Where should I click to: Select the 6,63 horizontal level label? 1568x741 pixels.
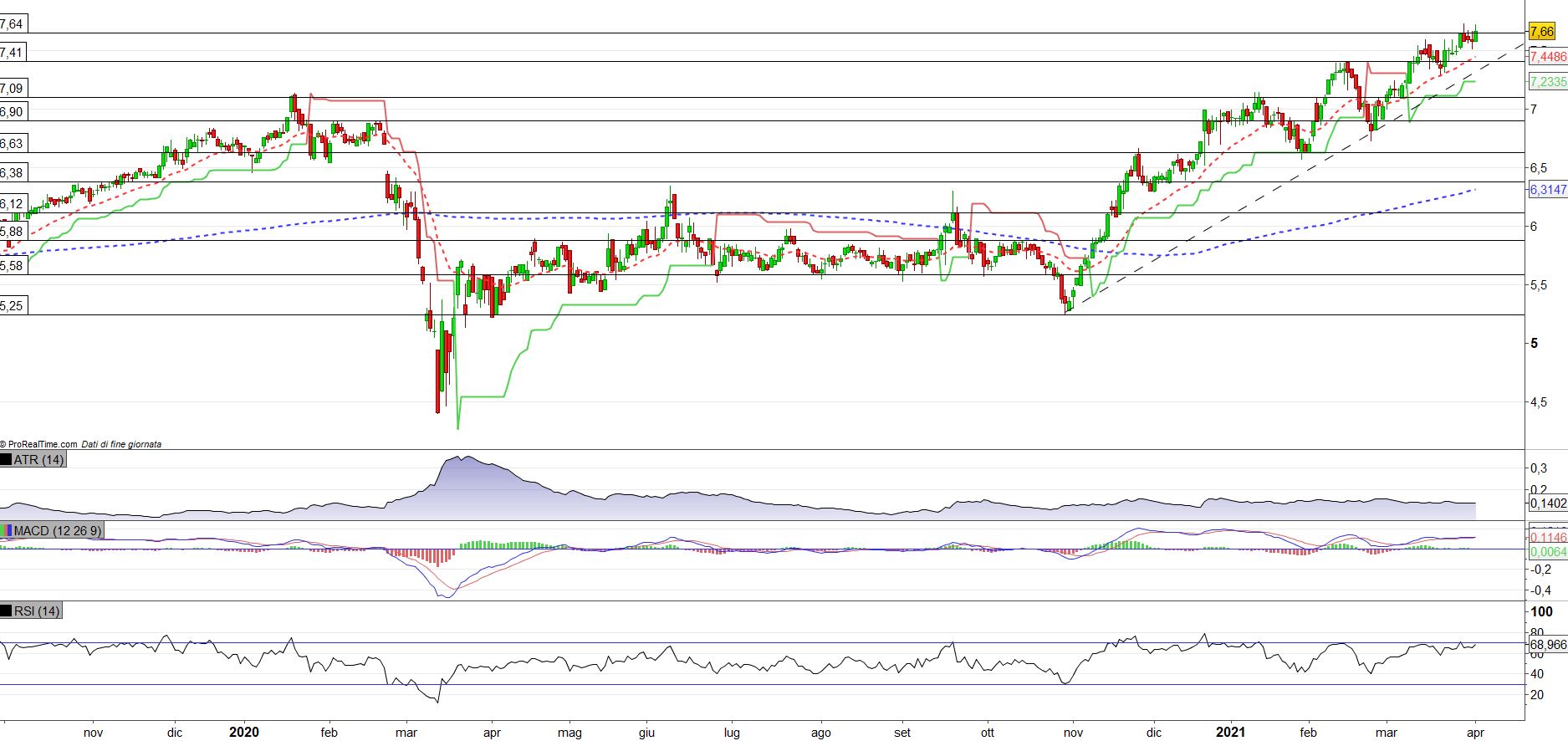[x=12, y=144]
